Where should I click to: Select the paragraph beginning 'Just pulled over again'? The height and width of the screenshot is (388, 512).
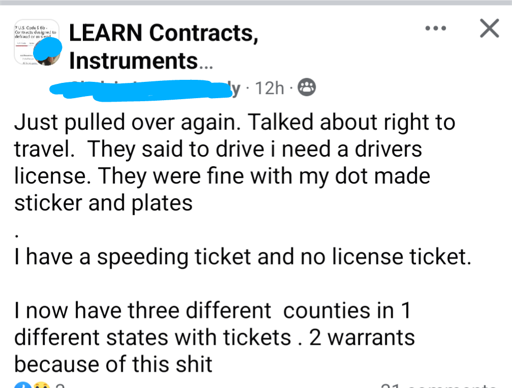235,162
